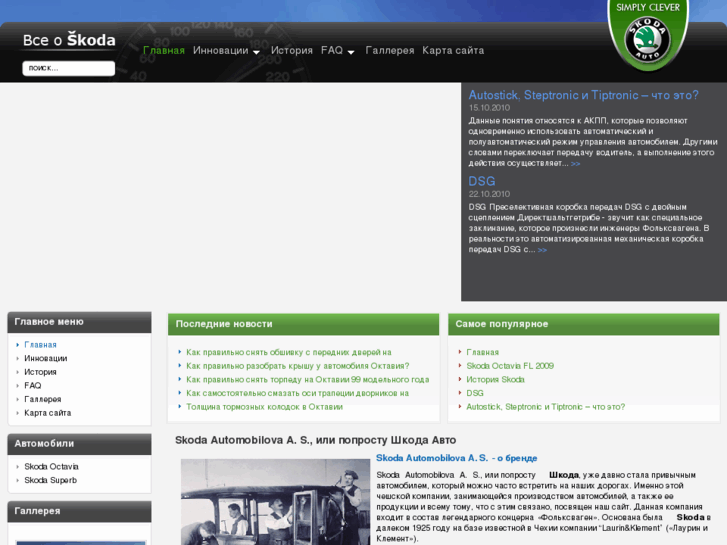Open article 'Autostick, Steptronic и Tiptronic – что это?' heading
Viewport: 727px width, 545px height.
point(583,95)
